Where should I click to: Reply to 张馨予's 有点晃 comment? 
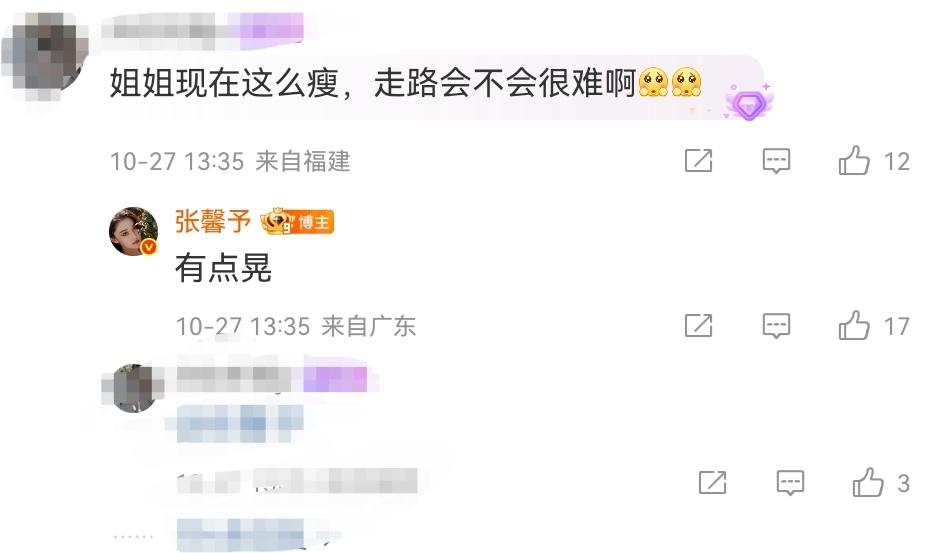776,326
